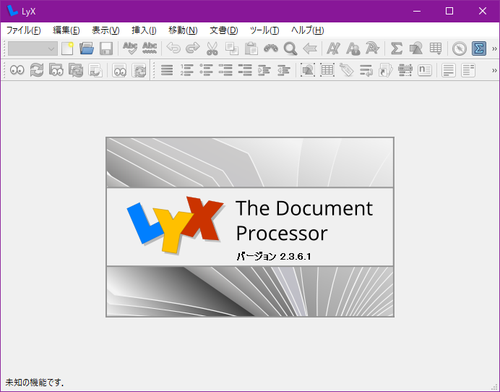This screenshot has width=500, height=392.
Task: Open Find and Replace magnifier icon
Action: 290,49
